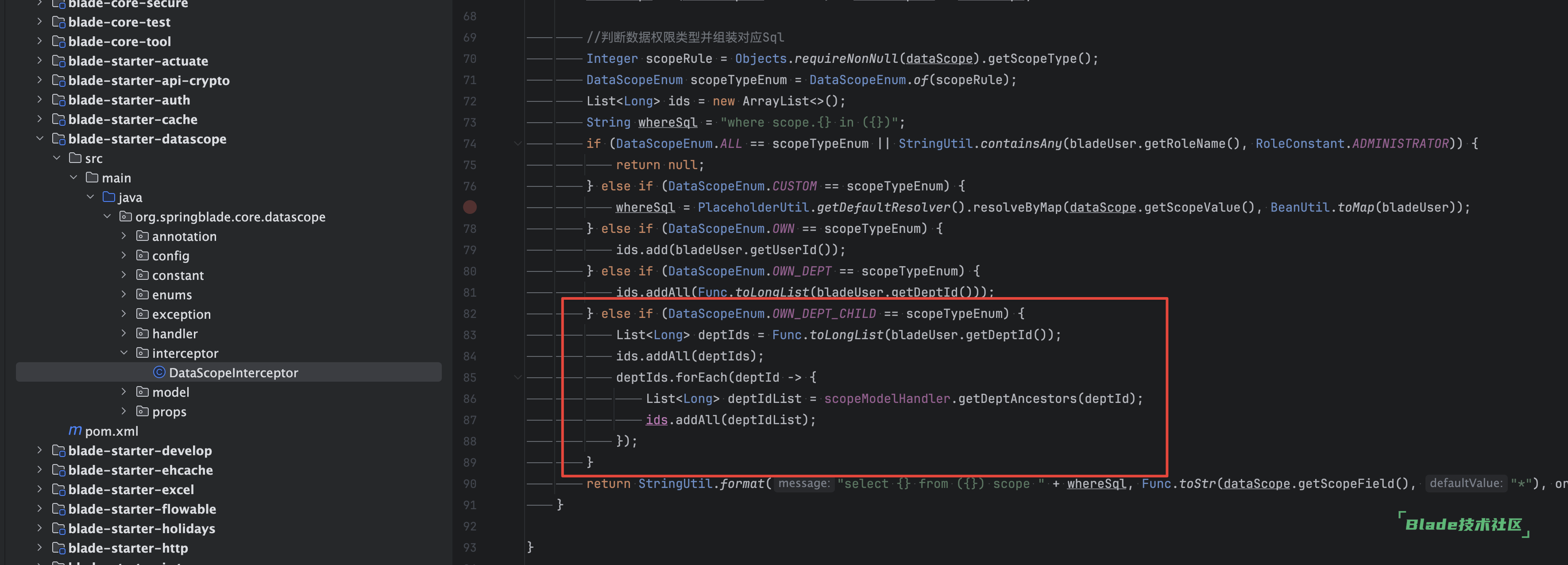1568x565 pixels.
Task: Select the blade-core-tool module row
Action: coord(229,42)
